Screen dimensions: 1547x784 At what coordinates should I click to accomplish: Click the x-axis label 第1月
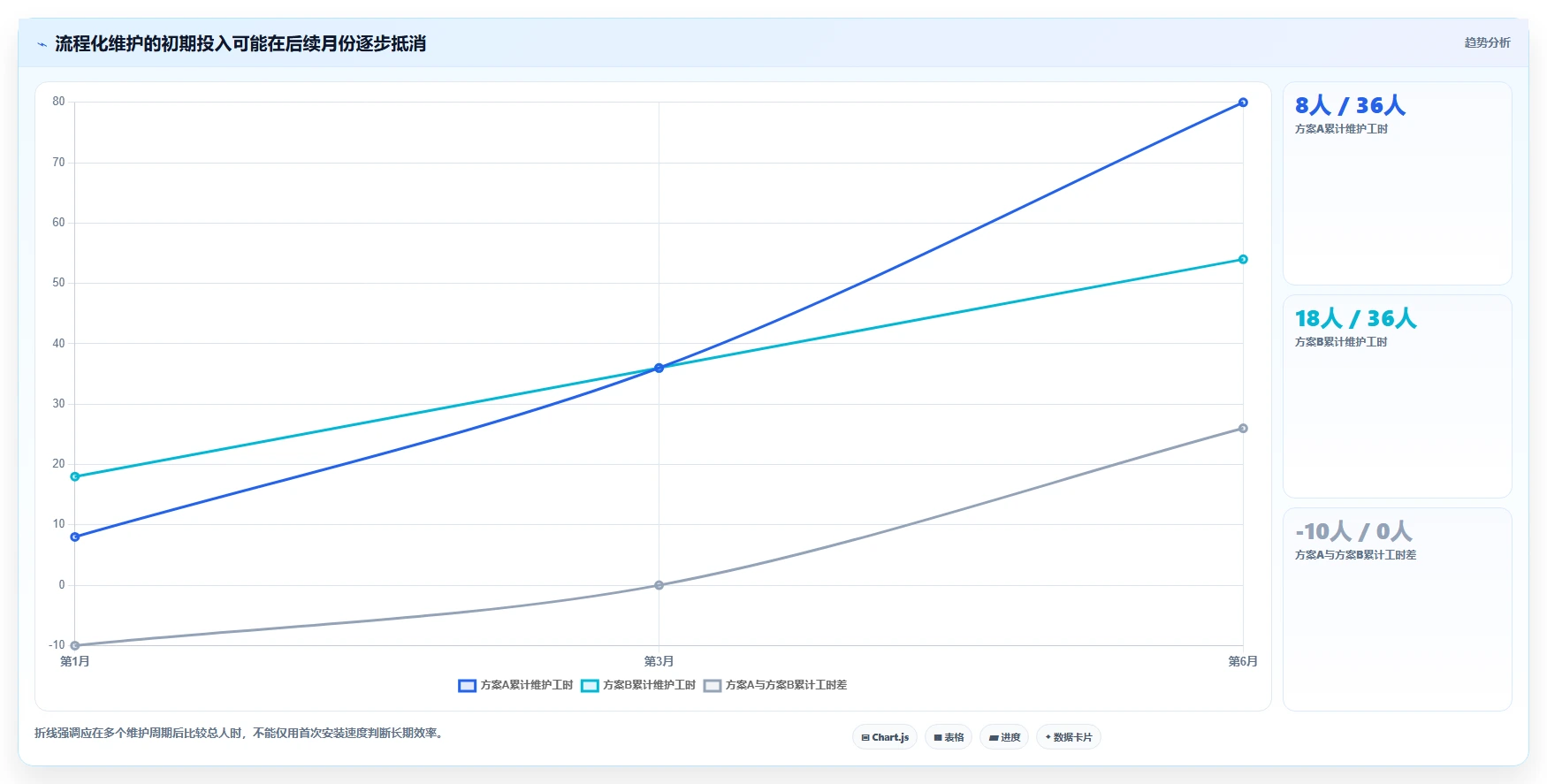[75, 661]
